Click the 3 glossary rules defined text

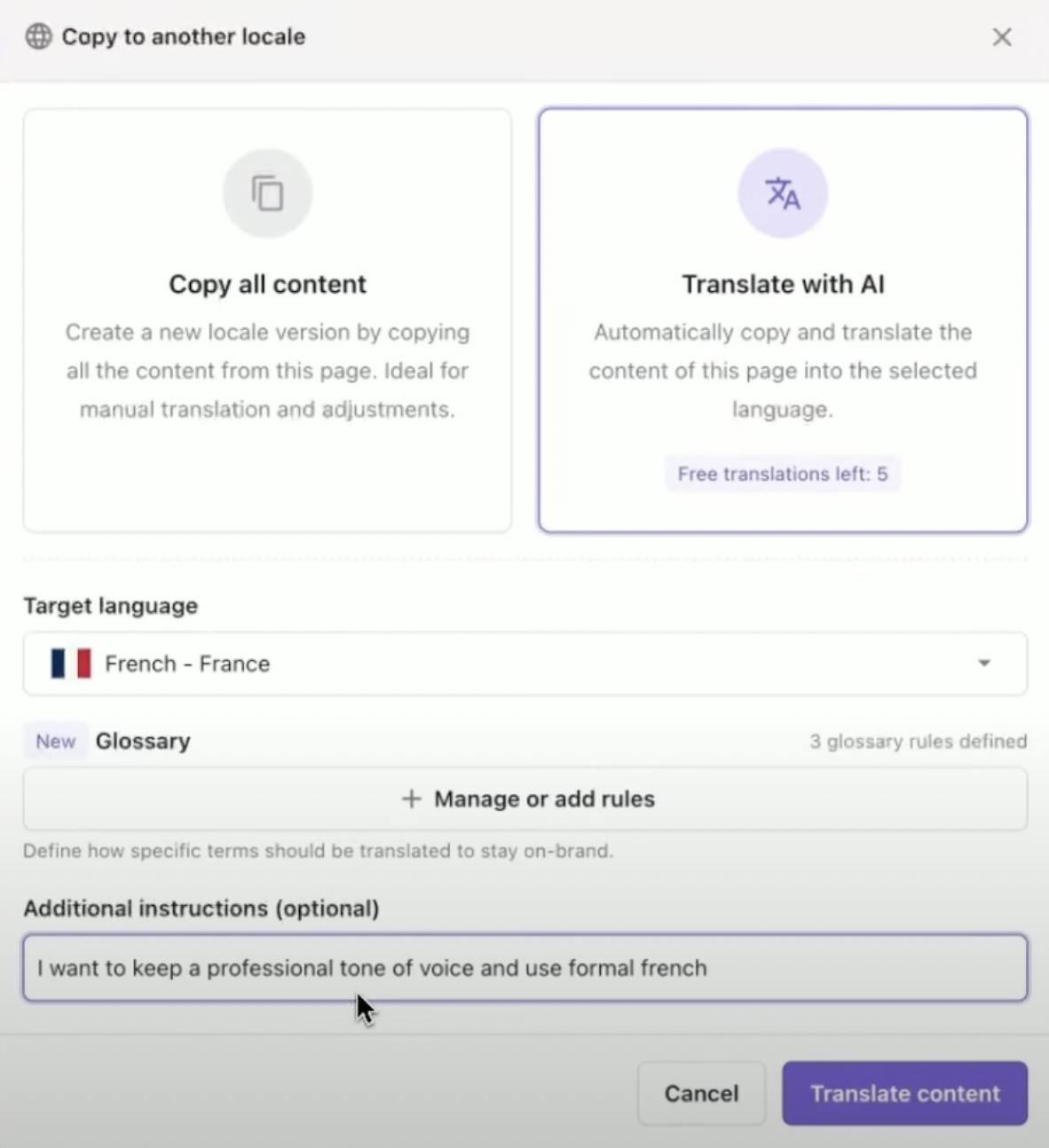[x=918, y=741]
